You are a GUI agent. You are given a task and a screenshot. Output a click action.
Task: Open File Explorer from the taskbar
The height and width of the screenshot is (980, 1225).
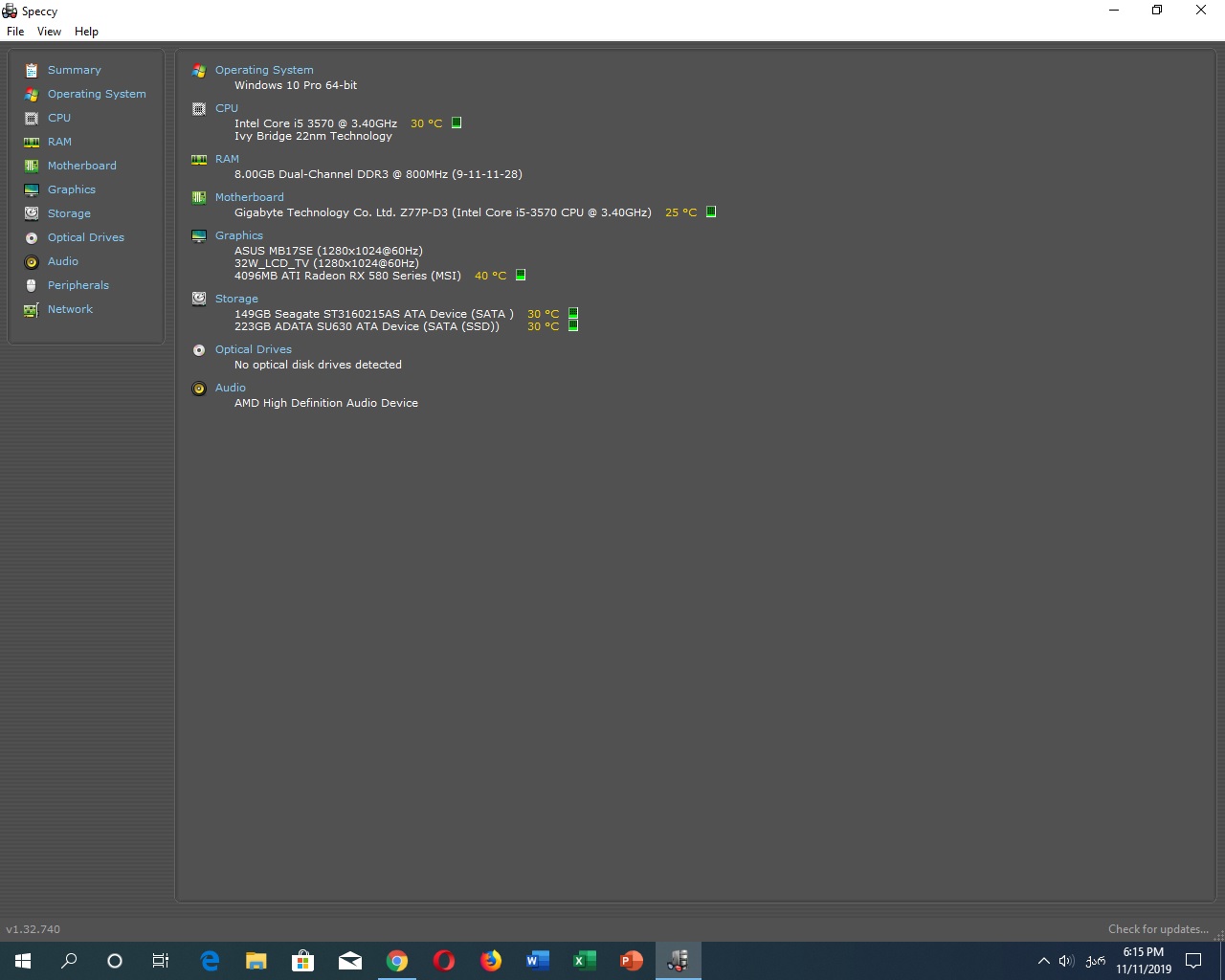(256, 961)
